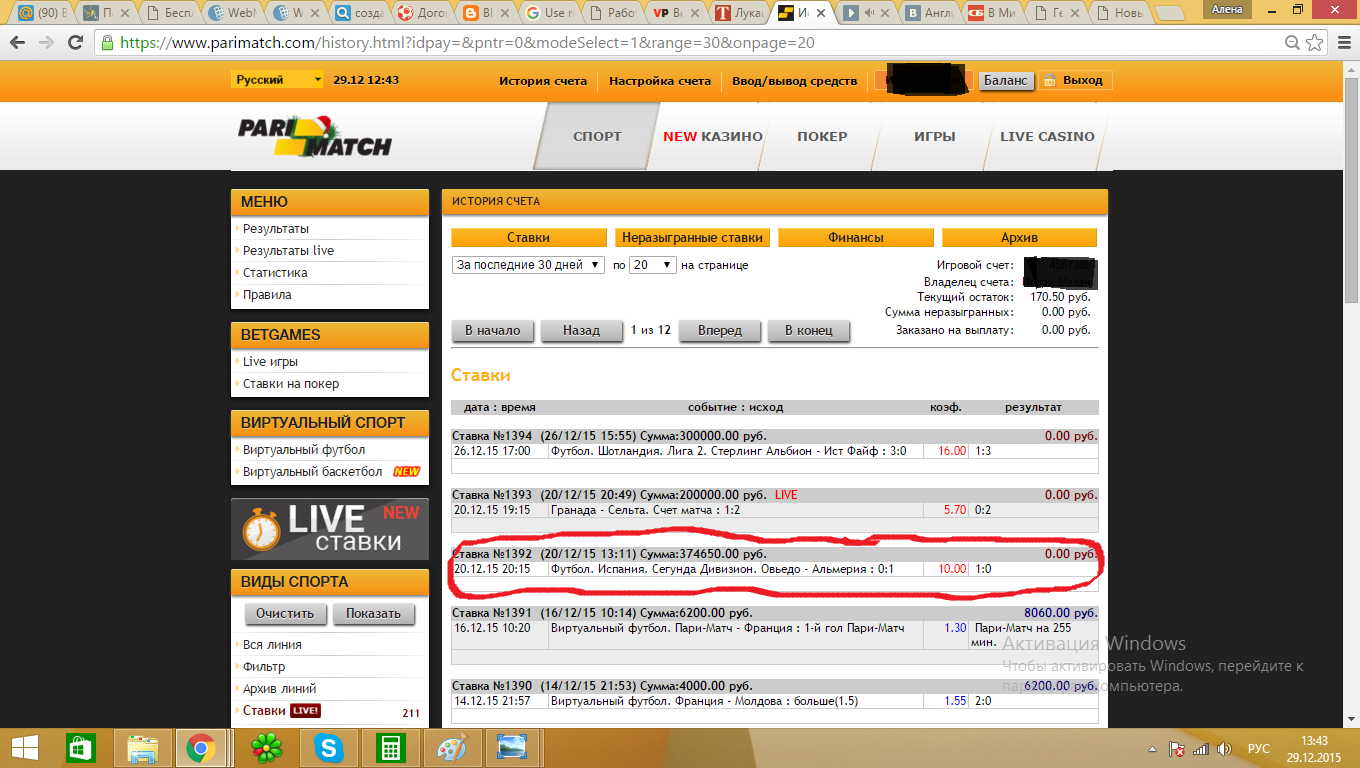Open Вся линия in sports list

272,645
